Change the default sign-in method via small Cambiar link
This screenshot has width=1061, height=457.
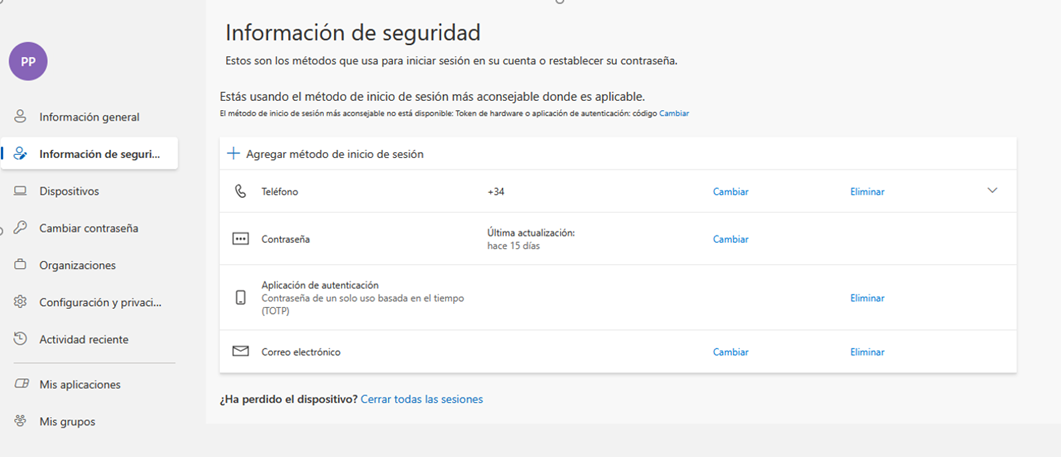(674, 114)
